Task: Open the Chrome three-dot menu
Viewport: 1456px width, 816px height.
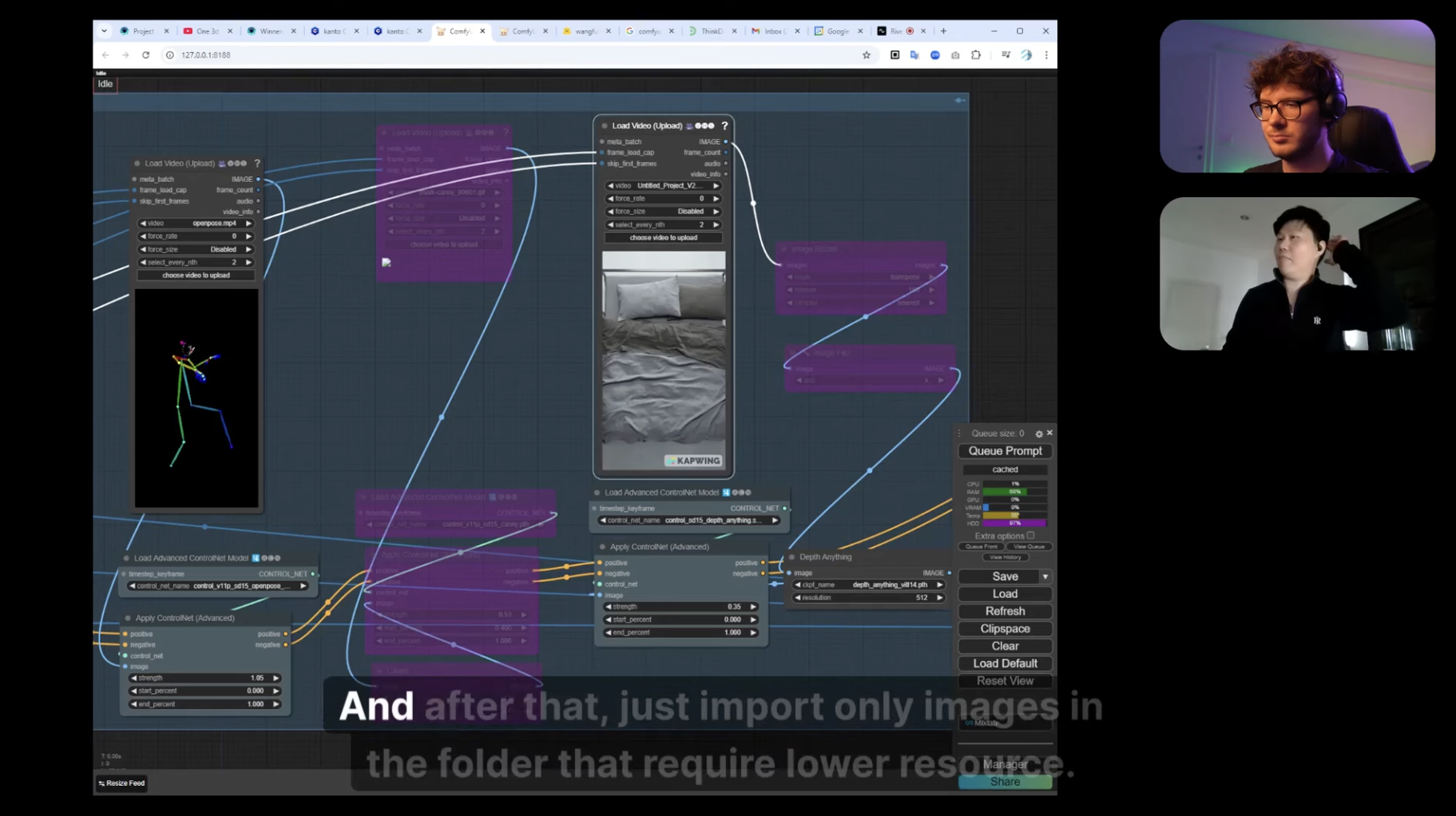Action: click(x=1045, y=55)
